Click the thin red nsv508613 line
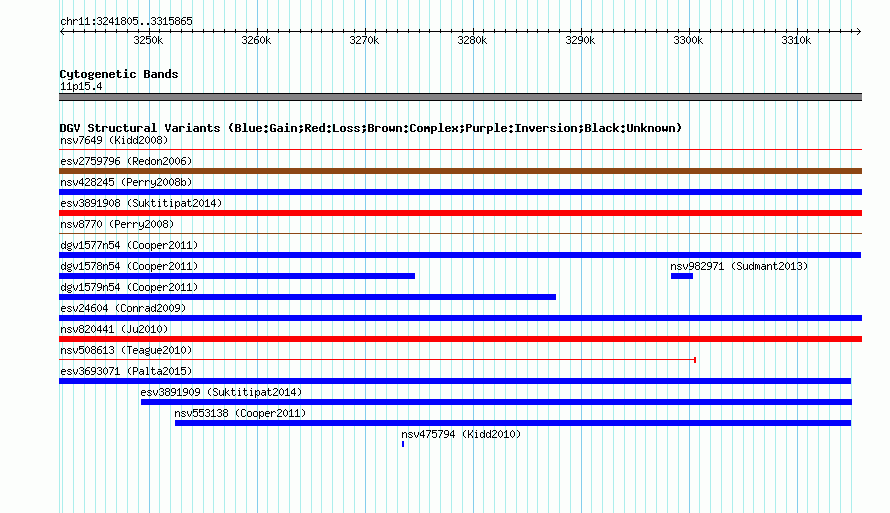 [x=377, y=360]
